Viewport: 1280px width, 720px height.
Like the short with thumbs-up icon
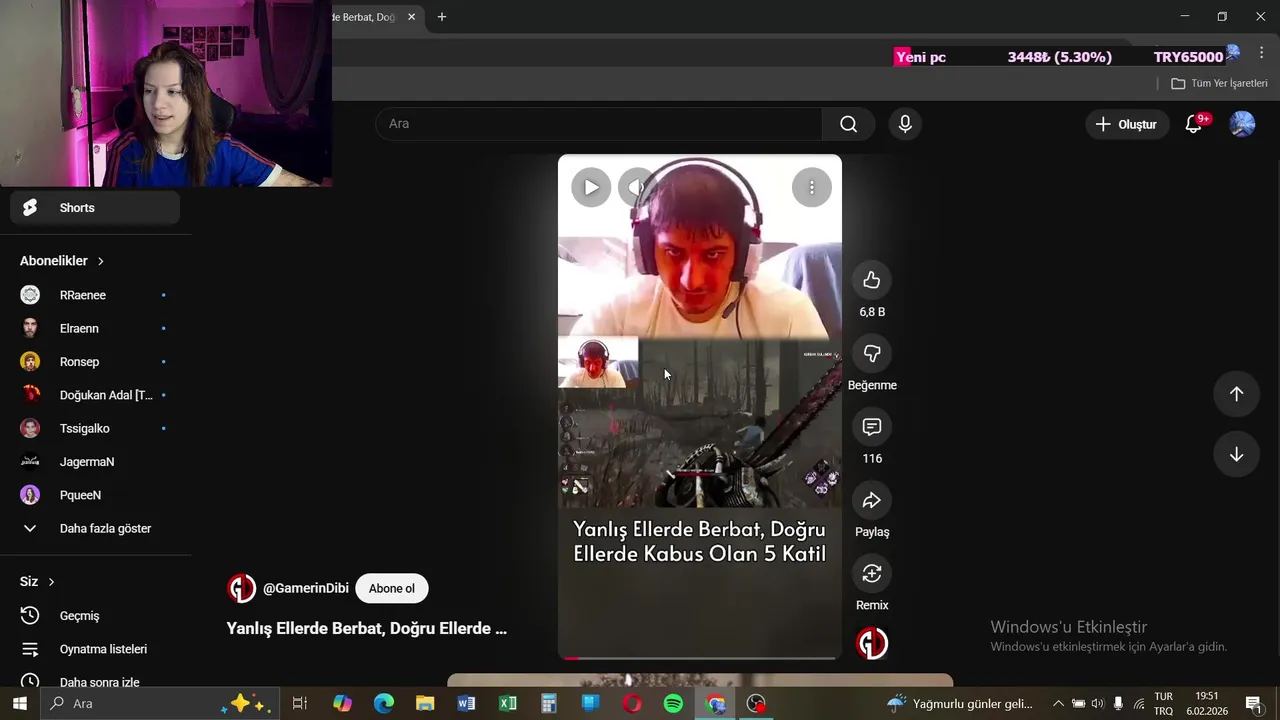pyautogui.click(x=872, y=280)
